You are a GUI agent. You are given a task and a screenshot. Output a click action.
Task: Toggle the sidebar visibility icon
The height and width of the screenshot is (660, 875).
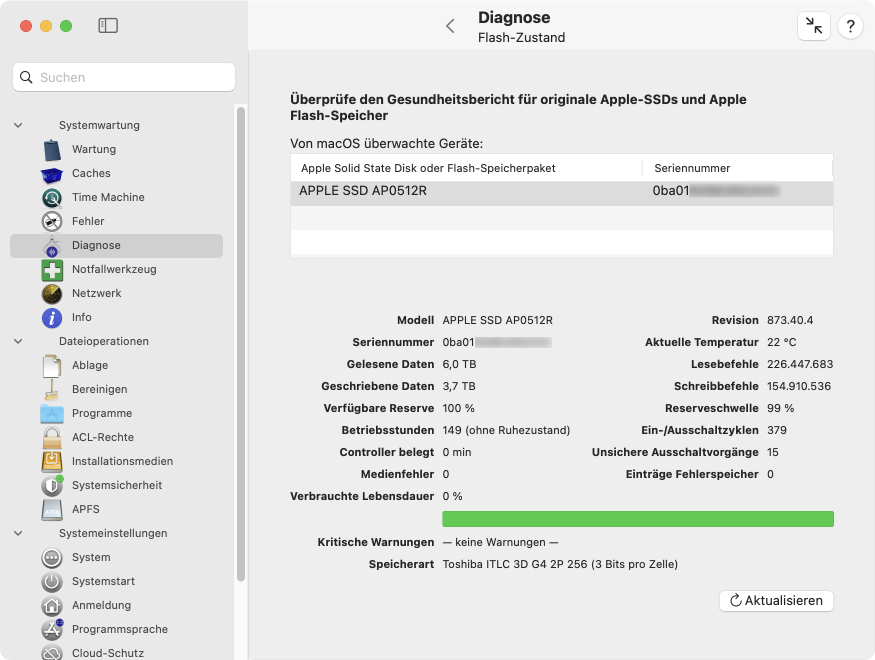pyautogui.click(x=108, y=26)
